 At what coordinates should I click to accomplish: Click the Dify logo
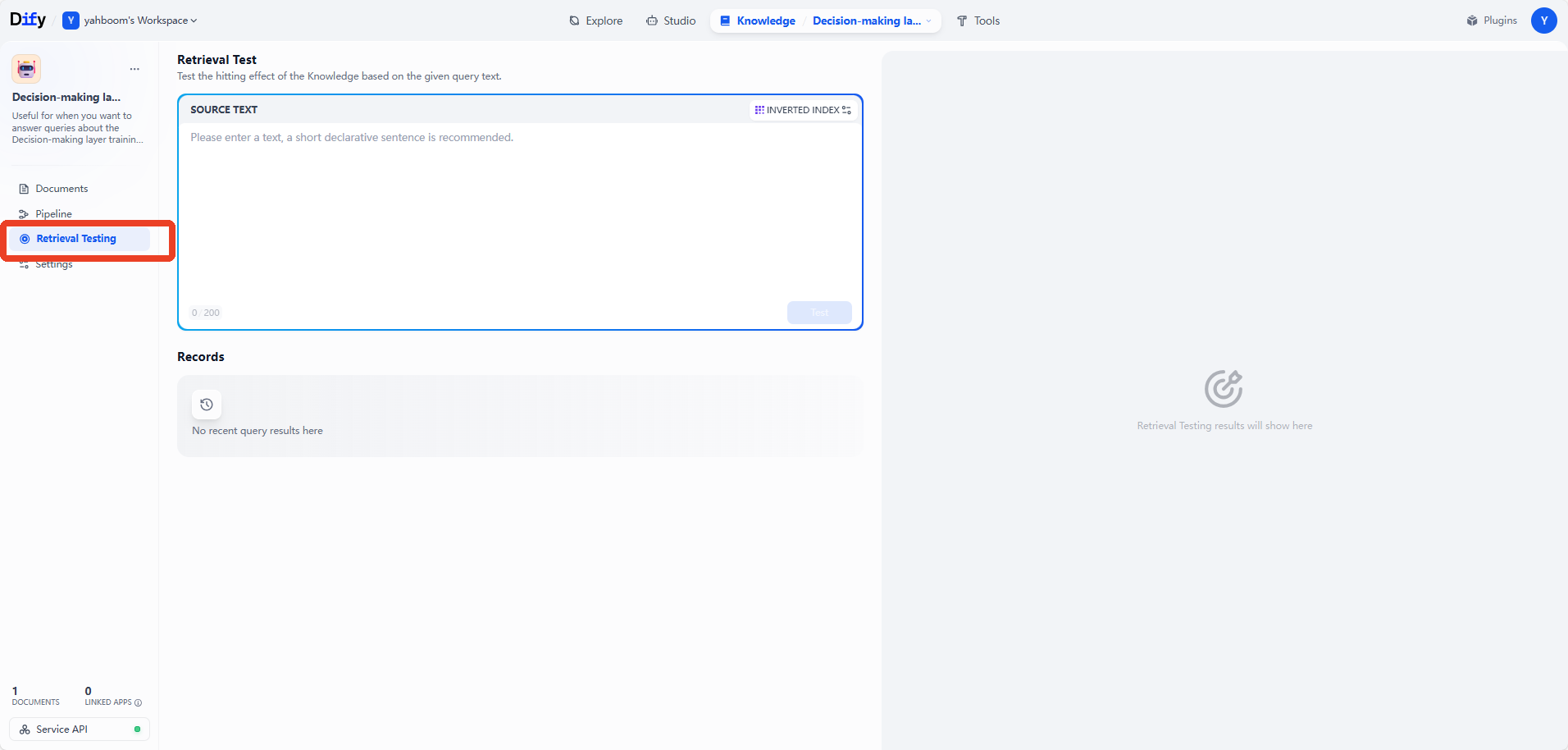(x=27, y=20)
